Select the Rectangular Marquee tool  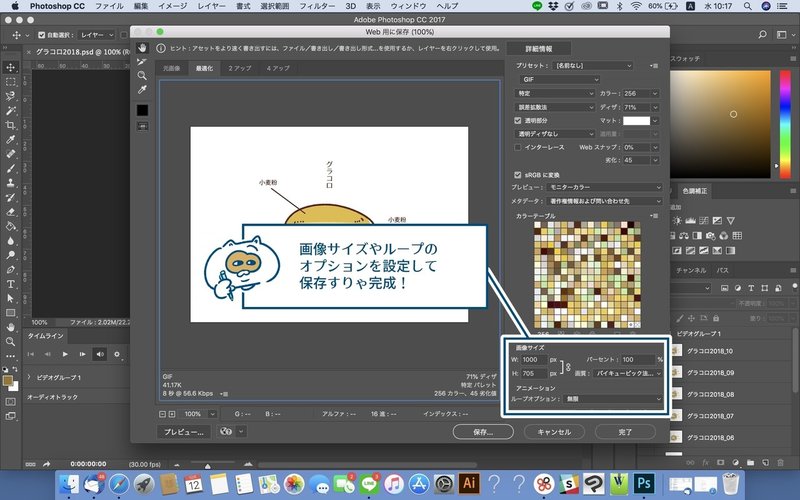[x=10, y=82]
